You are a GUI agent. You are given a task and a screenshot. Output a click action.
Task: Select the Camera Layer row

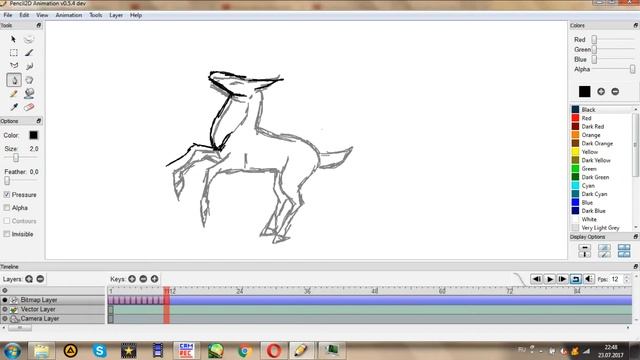coord(53,318)
